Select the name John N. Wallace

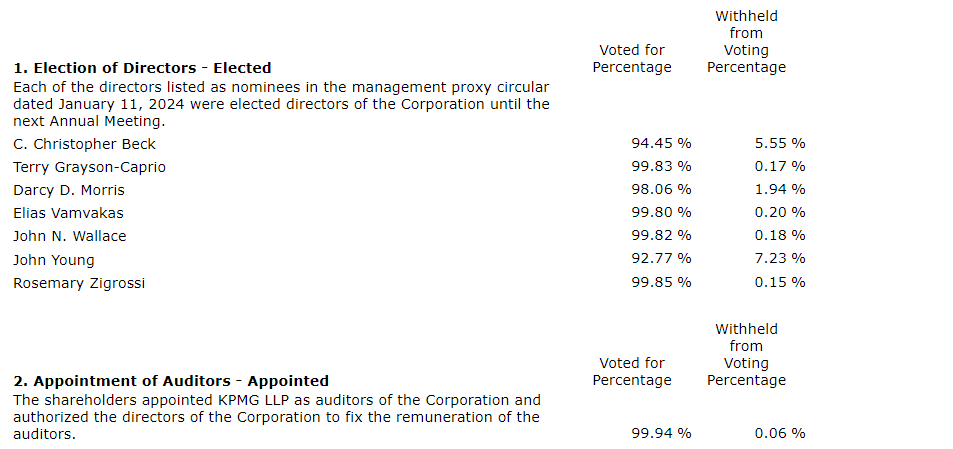point(70,236)
